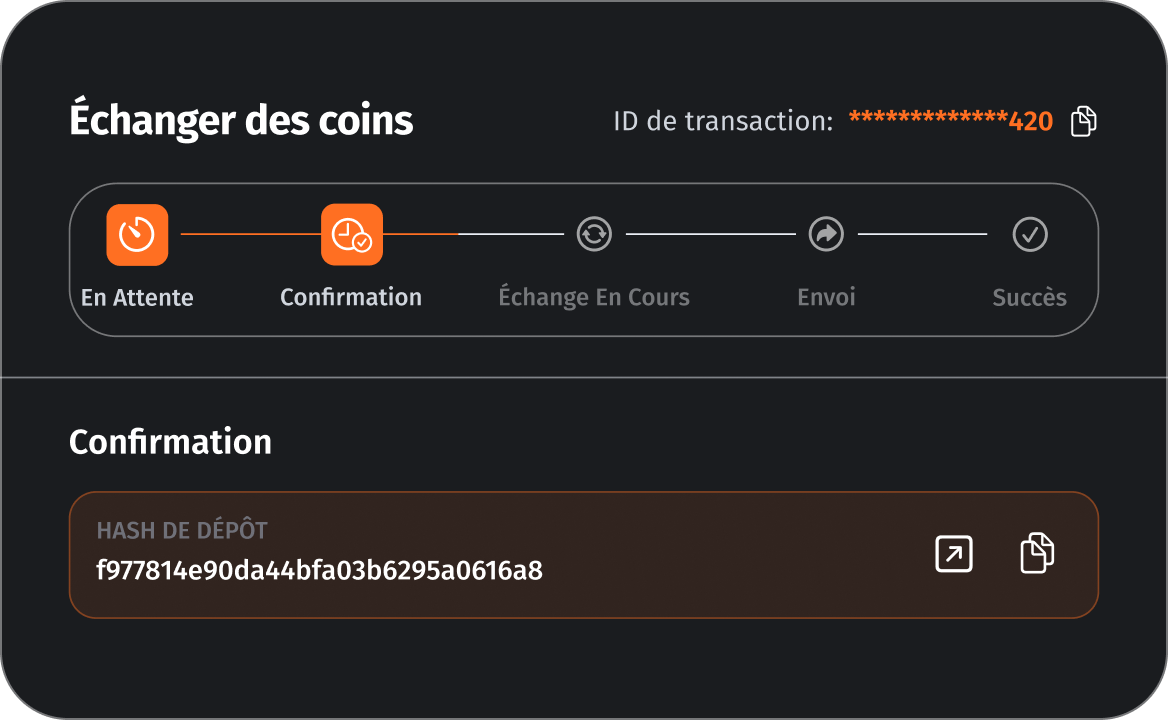Click the orange Confirmation clock step icon

pos(352,235)
